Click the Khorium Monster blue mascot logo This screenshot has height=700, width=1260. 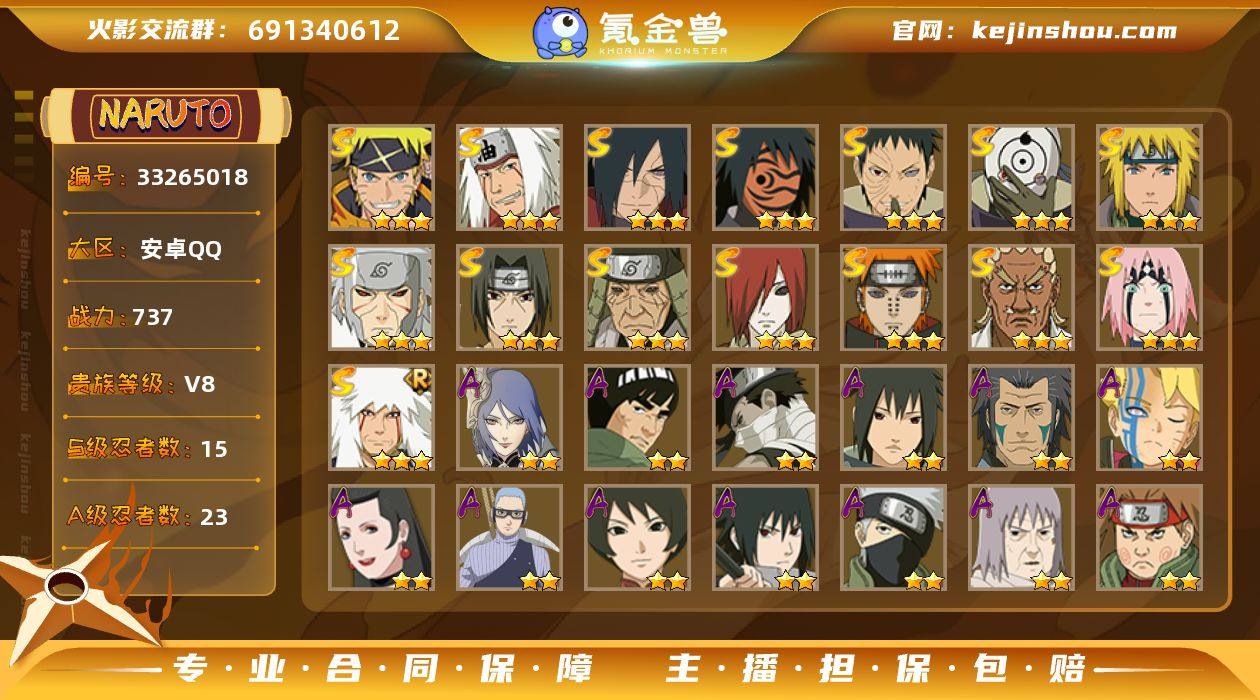[560, 32]
